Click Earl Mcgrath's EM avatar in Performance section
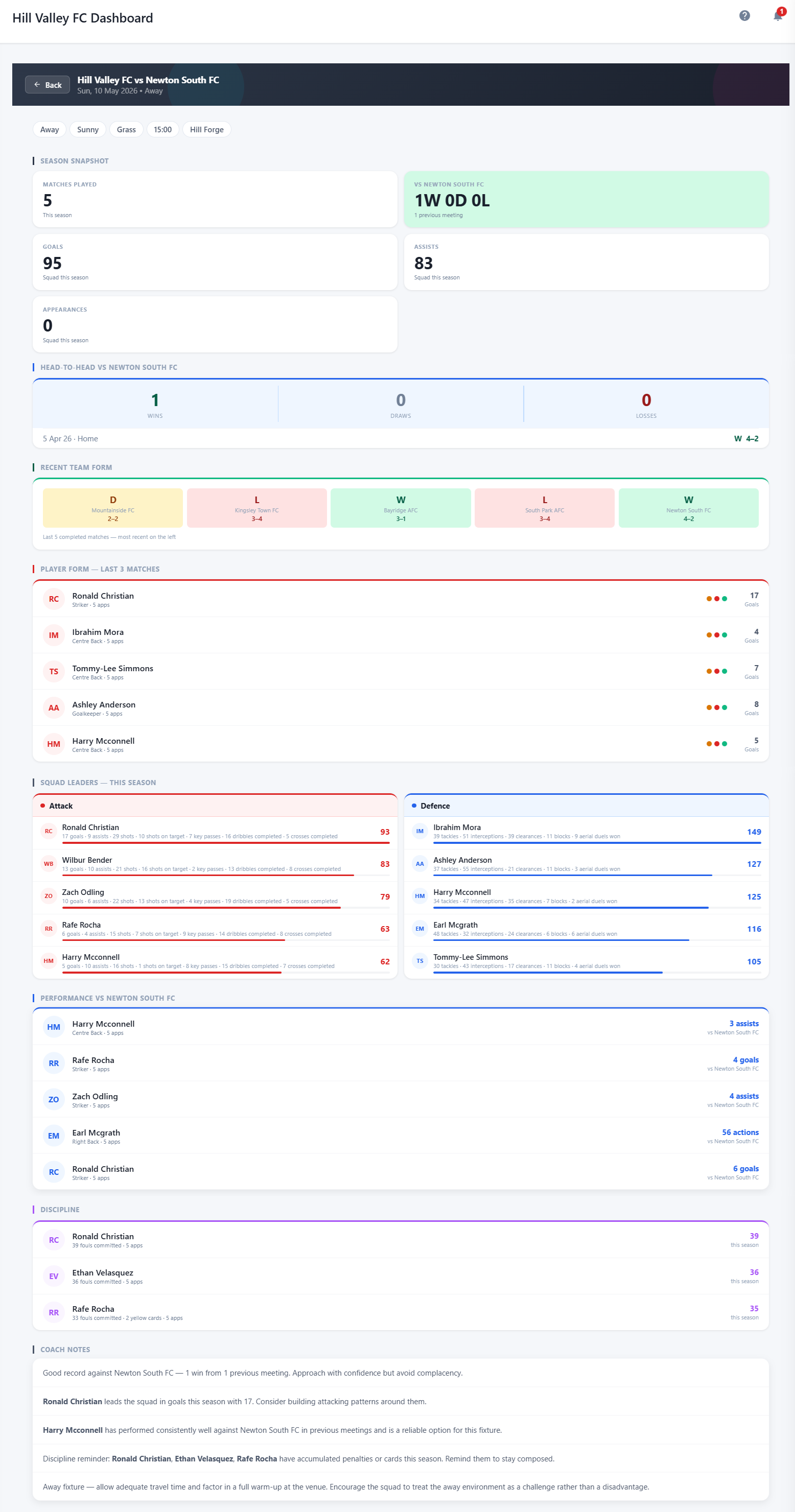795x1512 pixels. pos(54,1136)
